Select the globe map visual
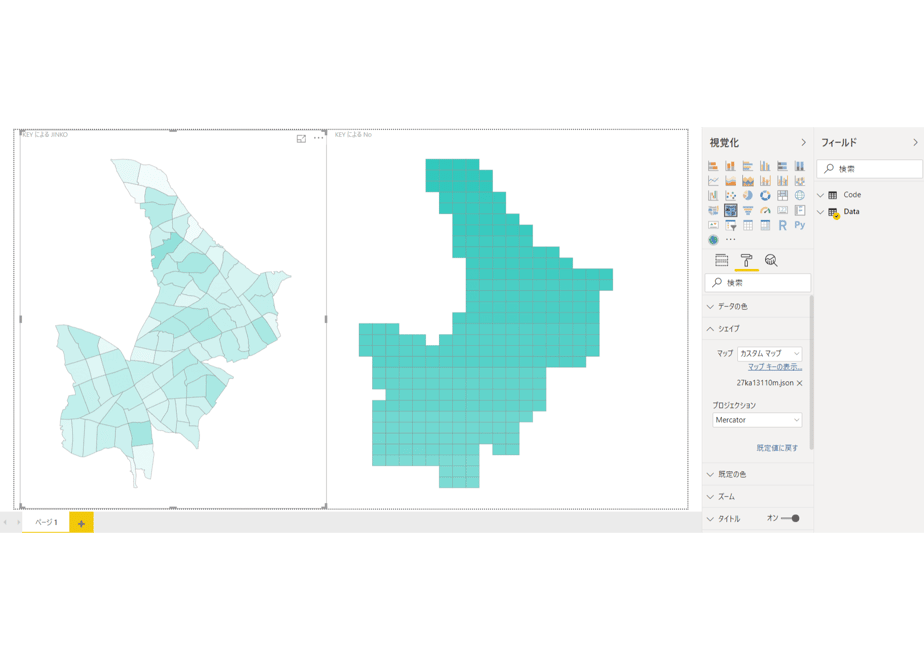This screenshot has height=660, width=924. 800,195
